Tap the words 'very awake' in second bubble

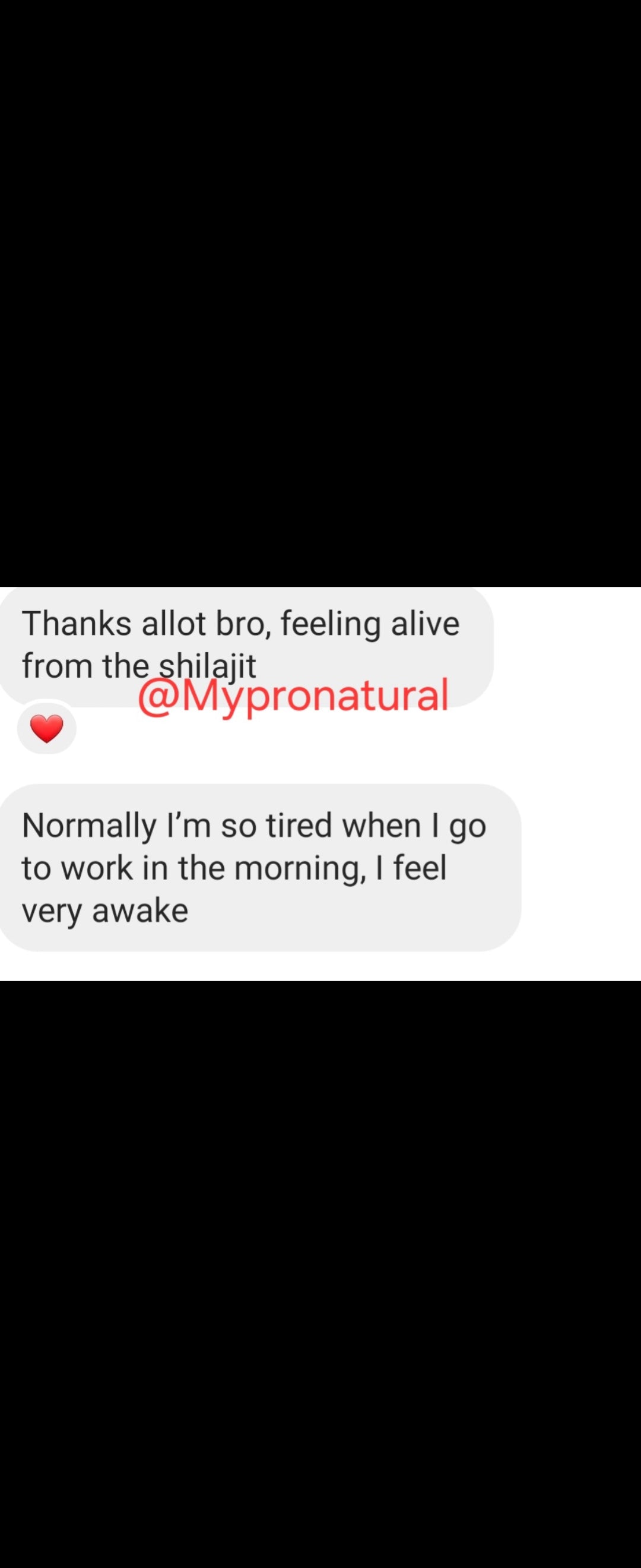(105, 911)
